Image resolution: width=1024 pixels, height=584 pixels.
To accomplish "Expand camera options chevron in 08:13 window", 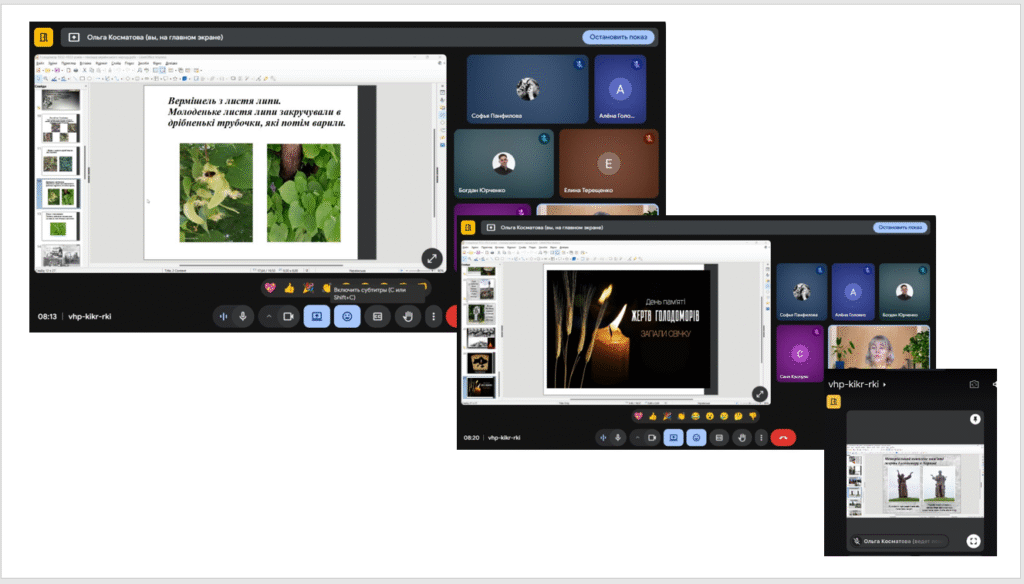I will pos(267,316).
